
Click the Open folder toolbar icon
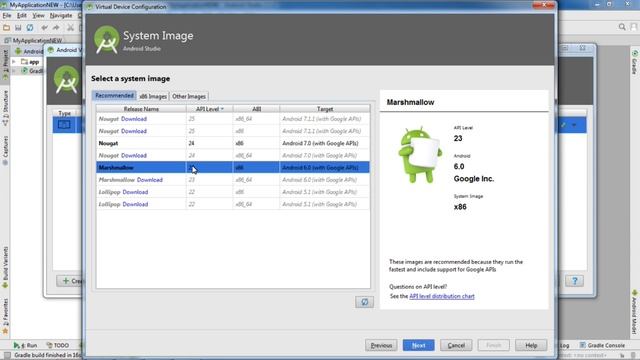point(6,27)
